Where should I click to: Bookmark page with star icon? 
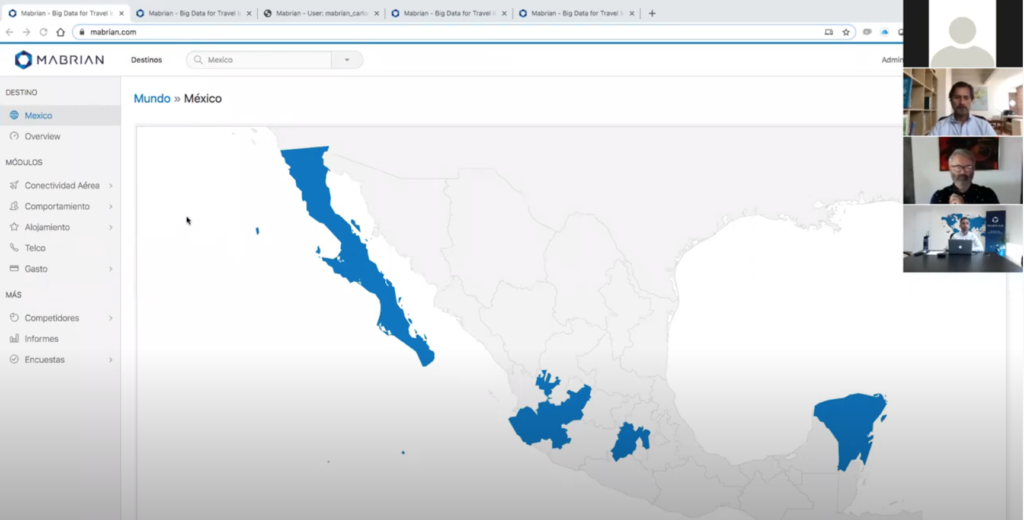point(846,32)
